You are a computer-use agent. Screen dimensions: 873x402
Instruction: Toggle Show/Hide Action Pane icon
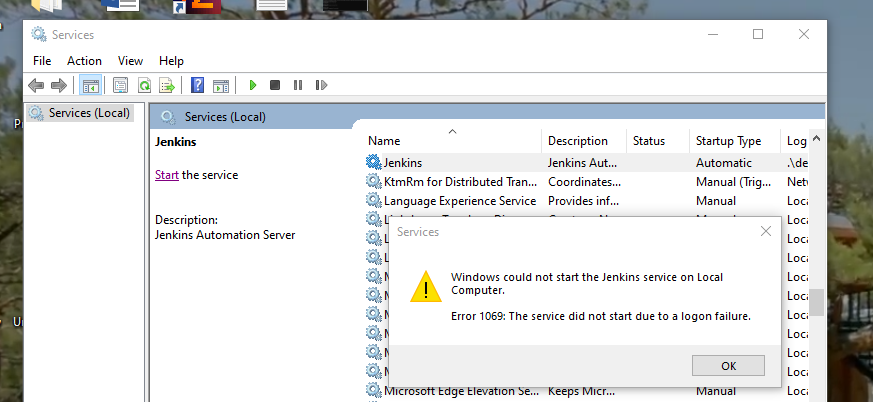point(221,85)
